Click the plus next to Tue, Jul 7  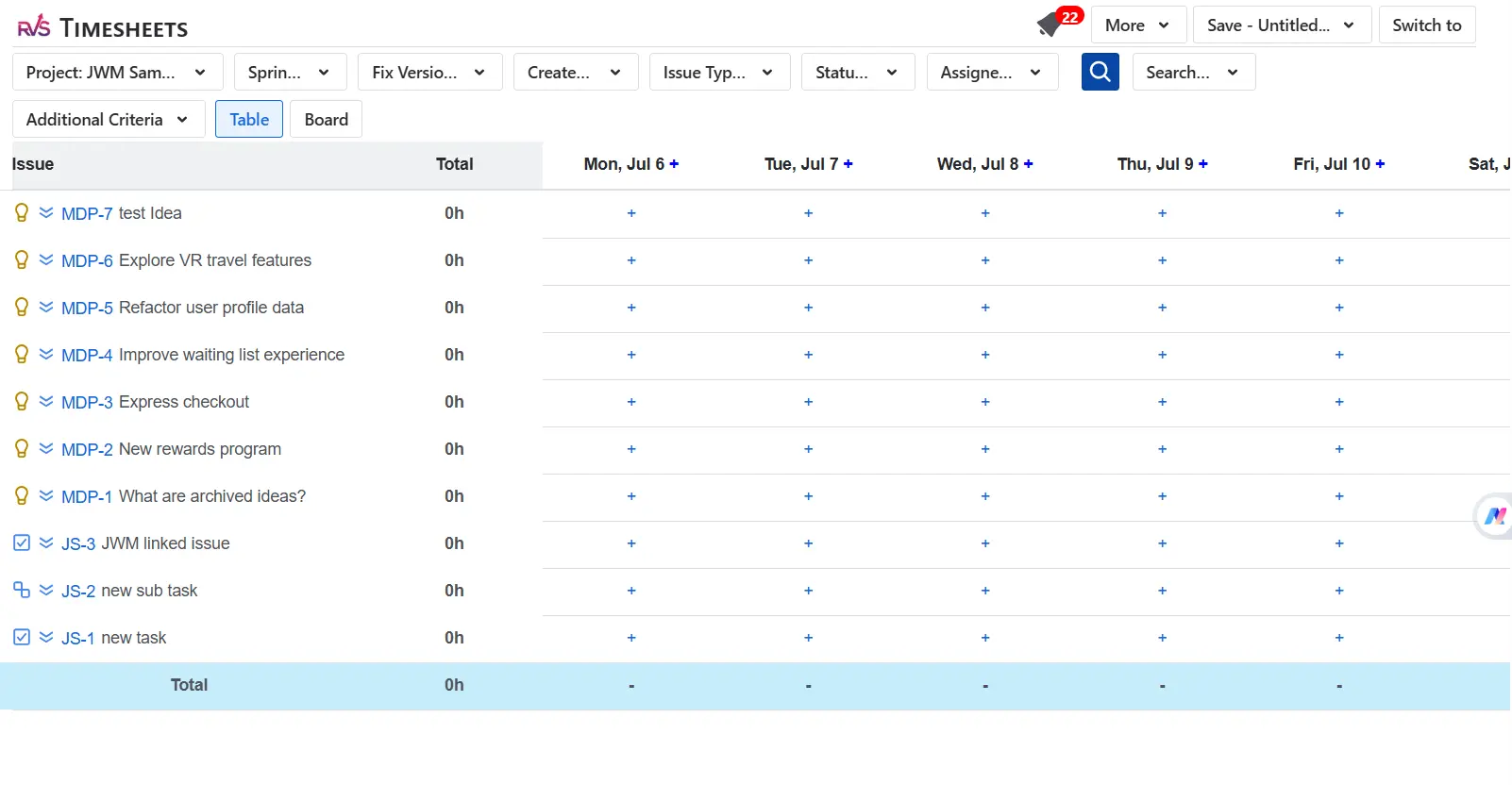click(848, 164)
